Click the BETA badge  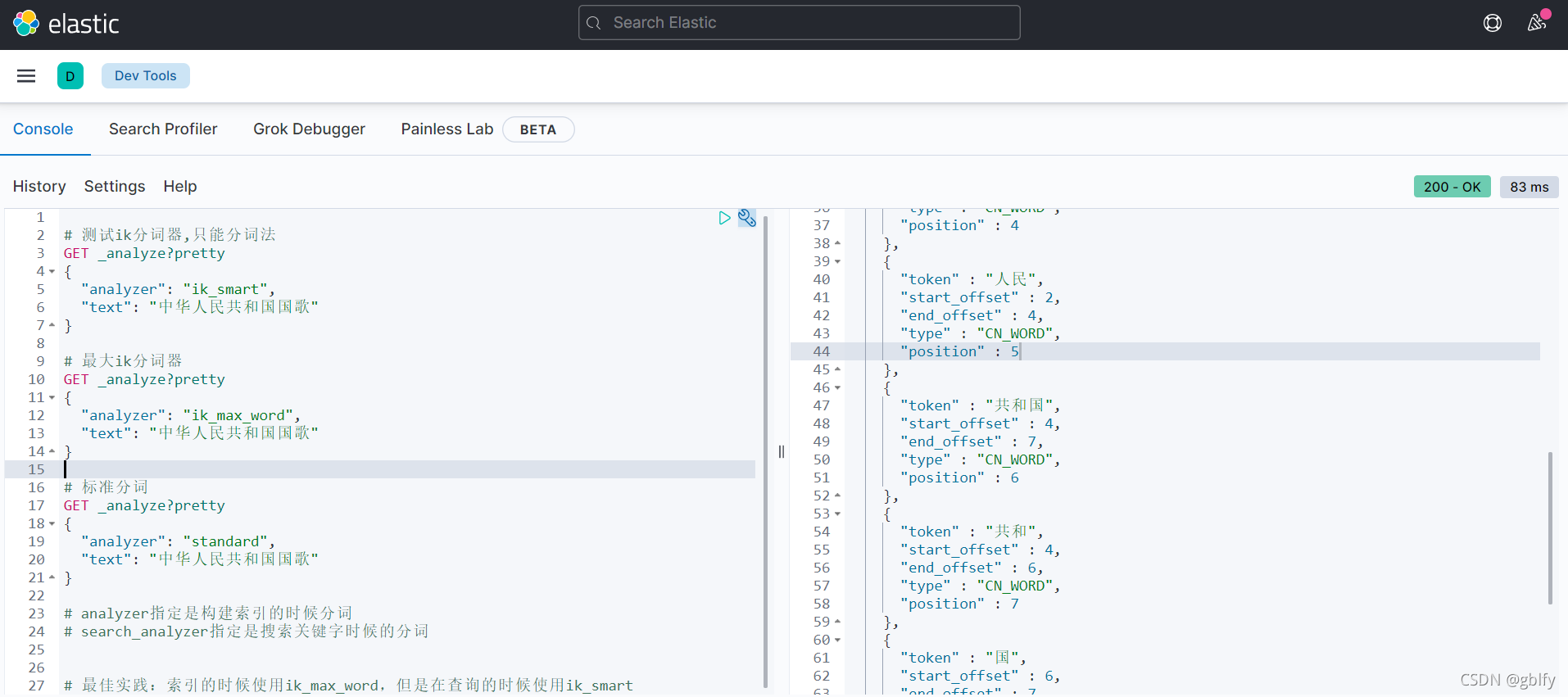point(538,129)
